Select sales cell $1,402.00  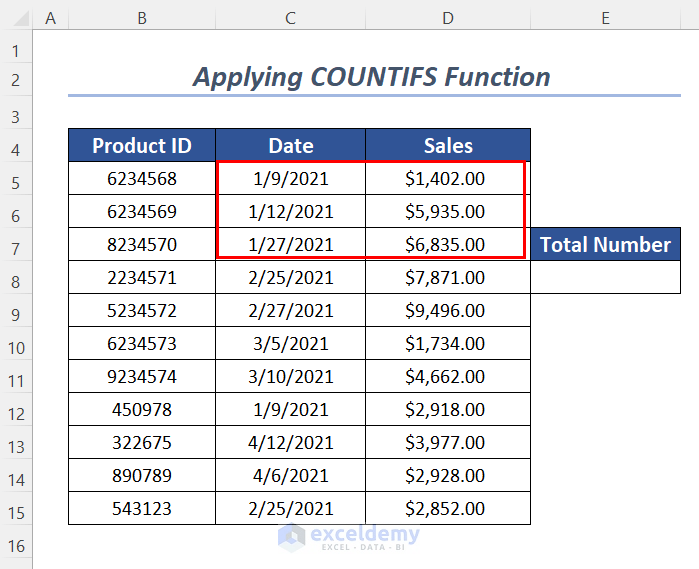(x=448, y=178)
